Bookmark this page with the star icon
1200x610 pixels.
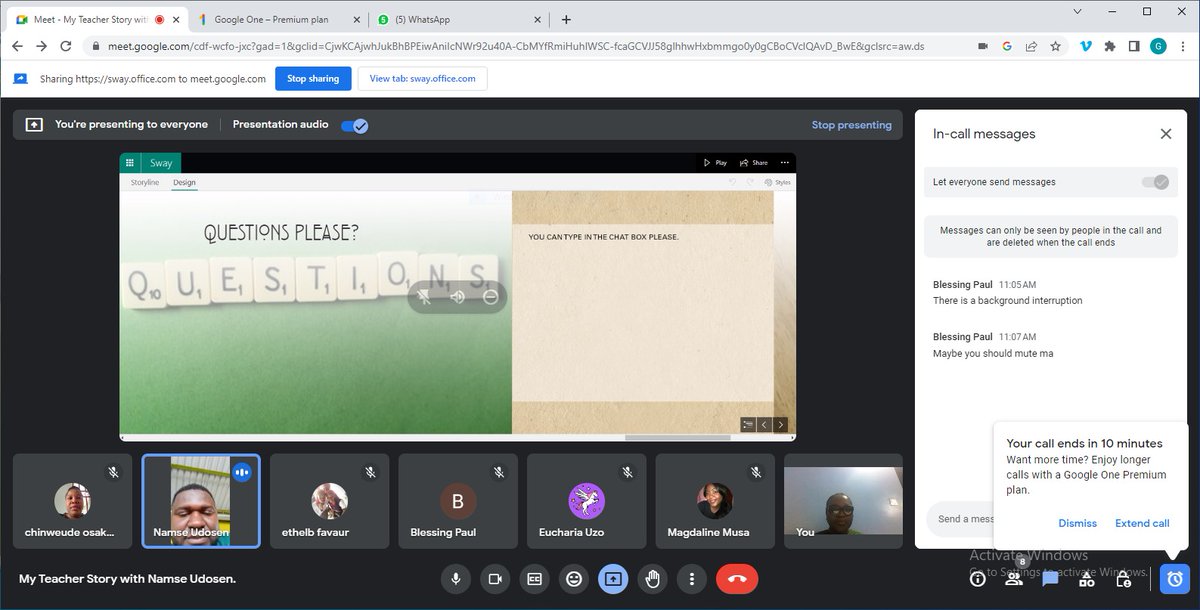(x=1055, y=46)
